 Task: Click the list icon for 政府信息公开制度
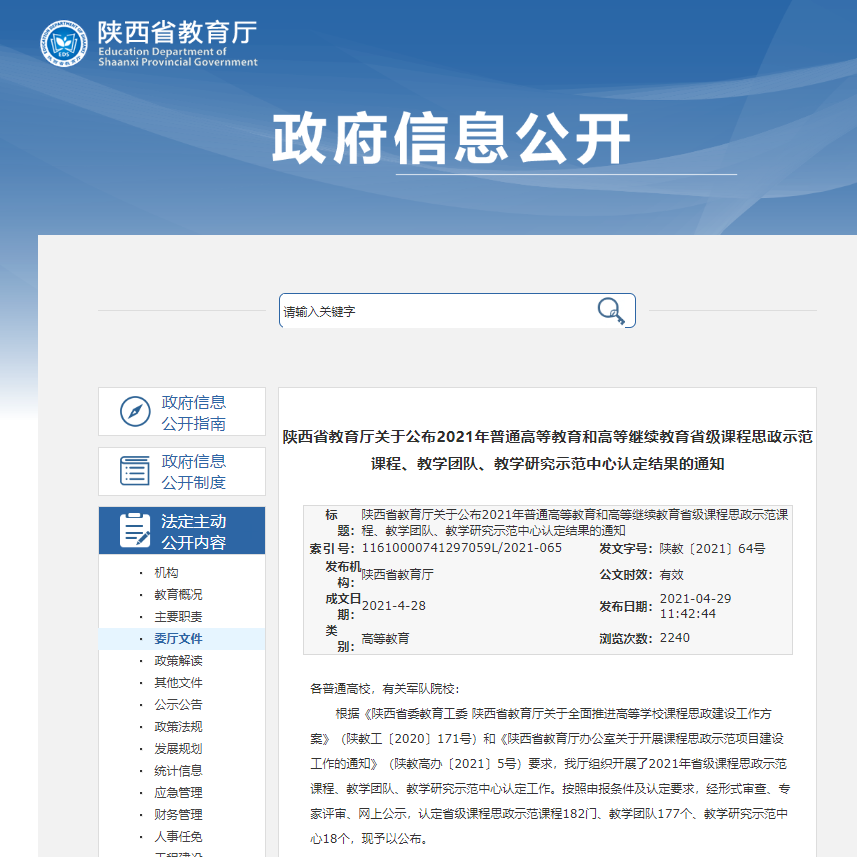(135, 471)
